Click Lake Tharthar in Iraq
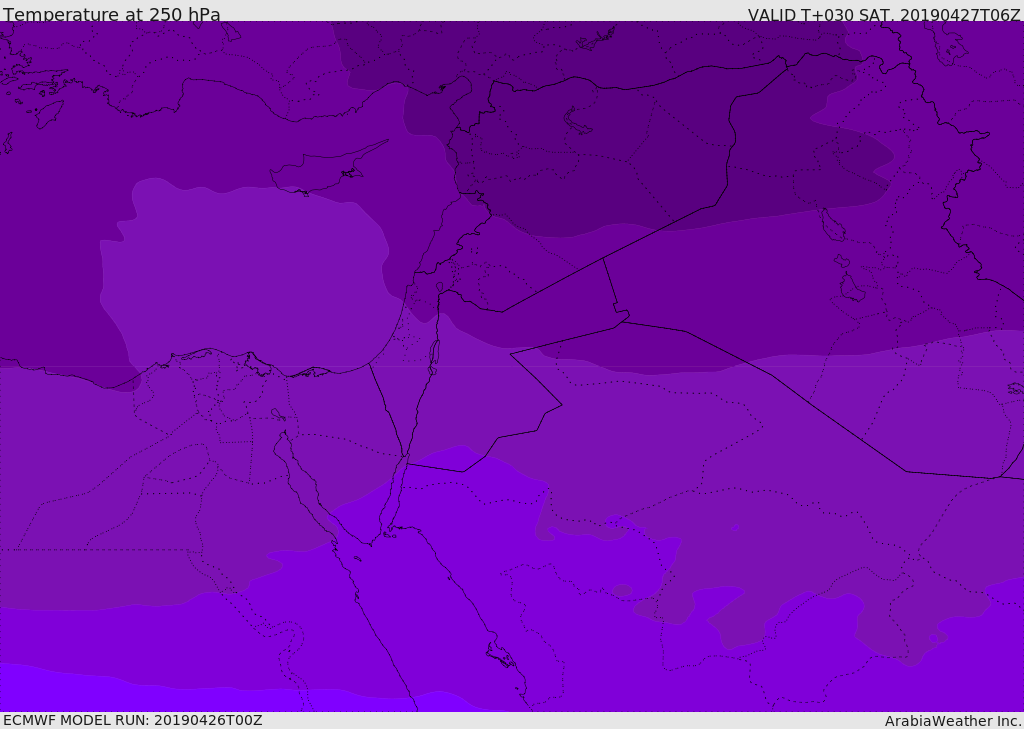1024x729 pixels. click(x=833, y=225)
